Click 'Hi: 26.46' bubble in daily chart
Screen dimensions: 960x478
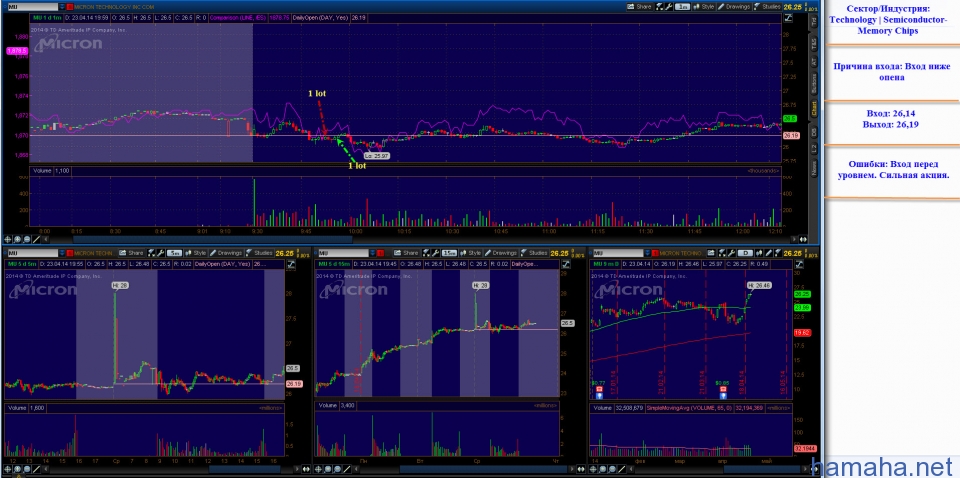pyautogui.click(x=760, y=285)
